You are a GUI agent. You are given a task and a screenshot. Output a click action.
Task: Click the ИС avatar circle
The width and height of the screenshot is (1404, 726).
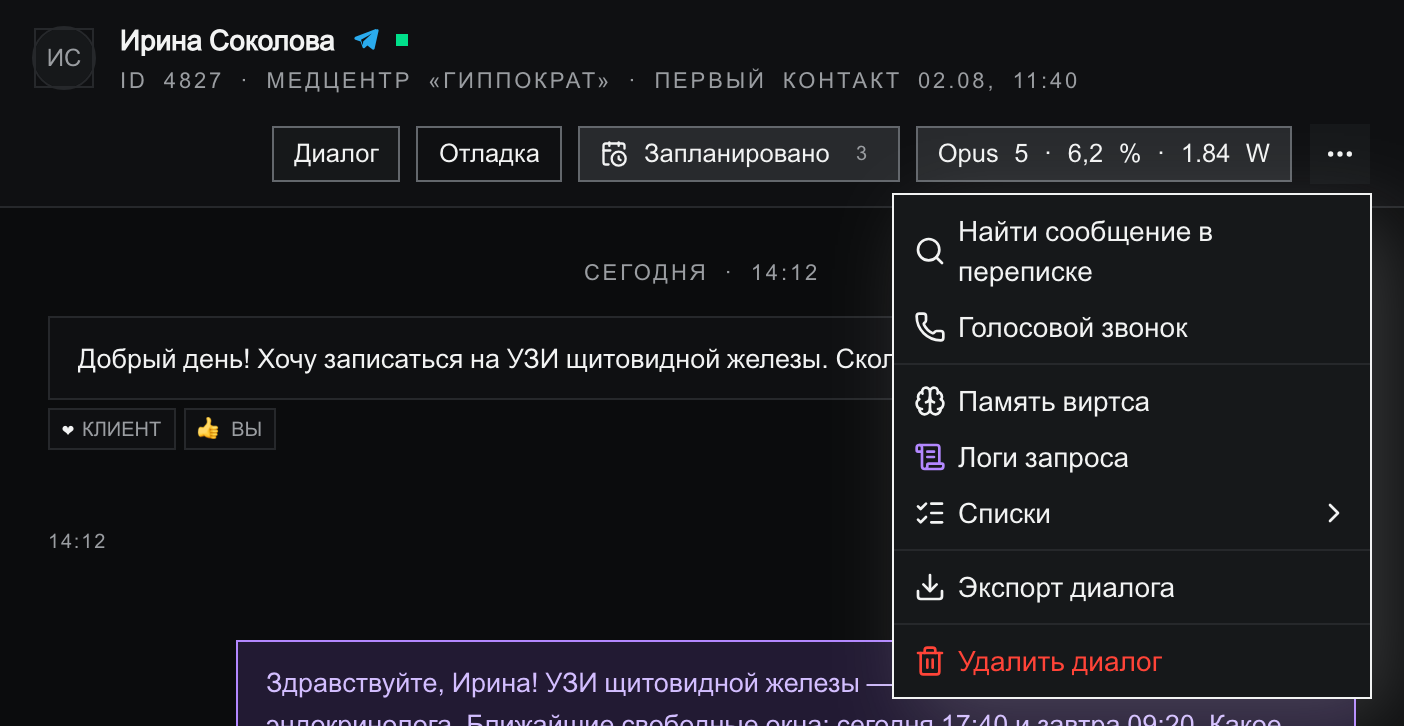[64, 59]
